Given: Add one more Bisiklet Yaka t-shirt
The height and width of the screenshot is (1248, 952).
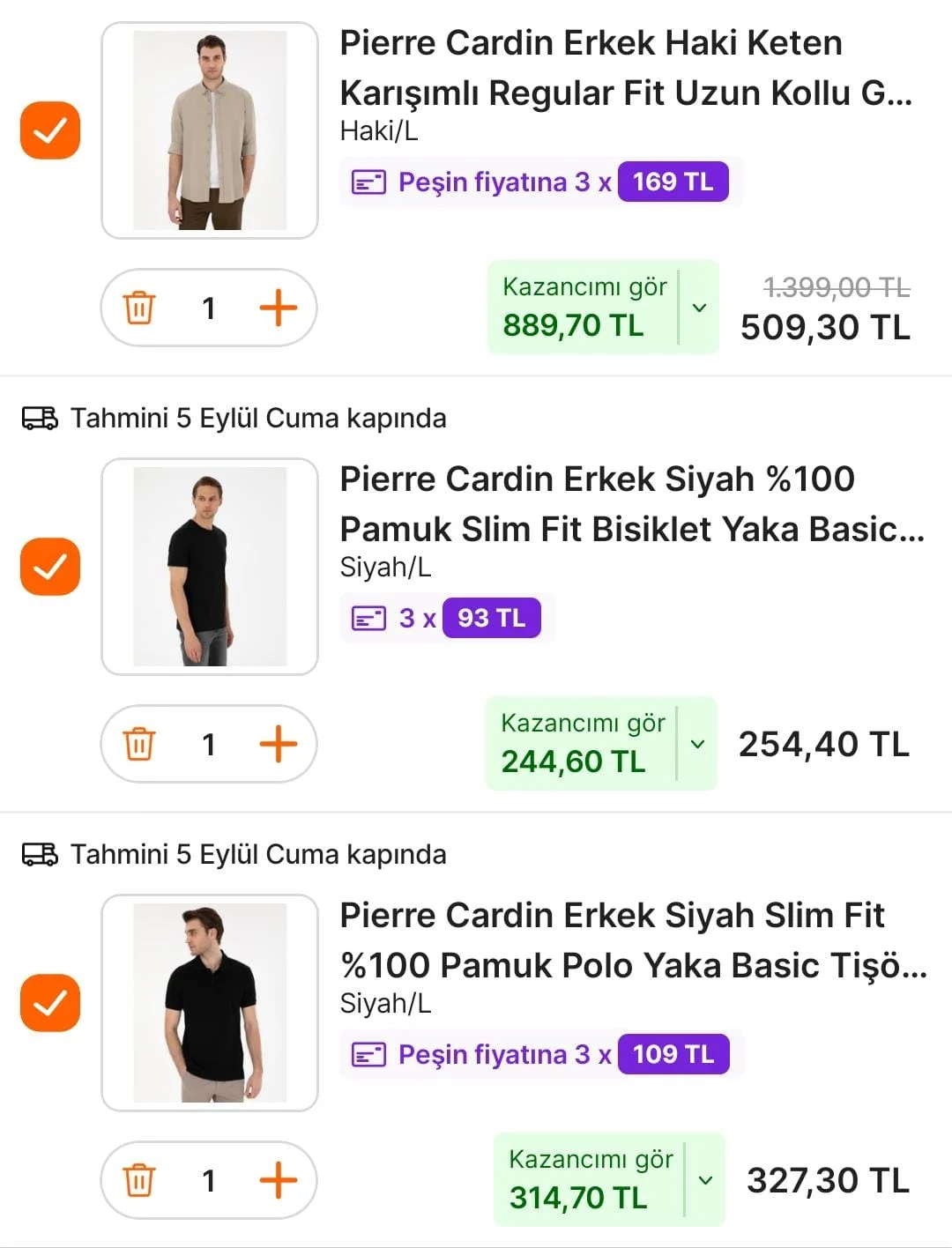Looking at the screenshot, I should 278,744.
